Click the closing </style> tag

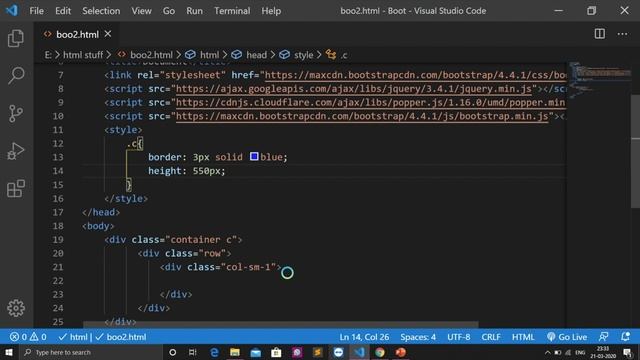click(126, 198)
